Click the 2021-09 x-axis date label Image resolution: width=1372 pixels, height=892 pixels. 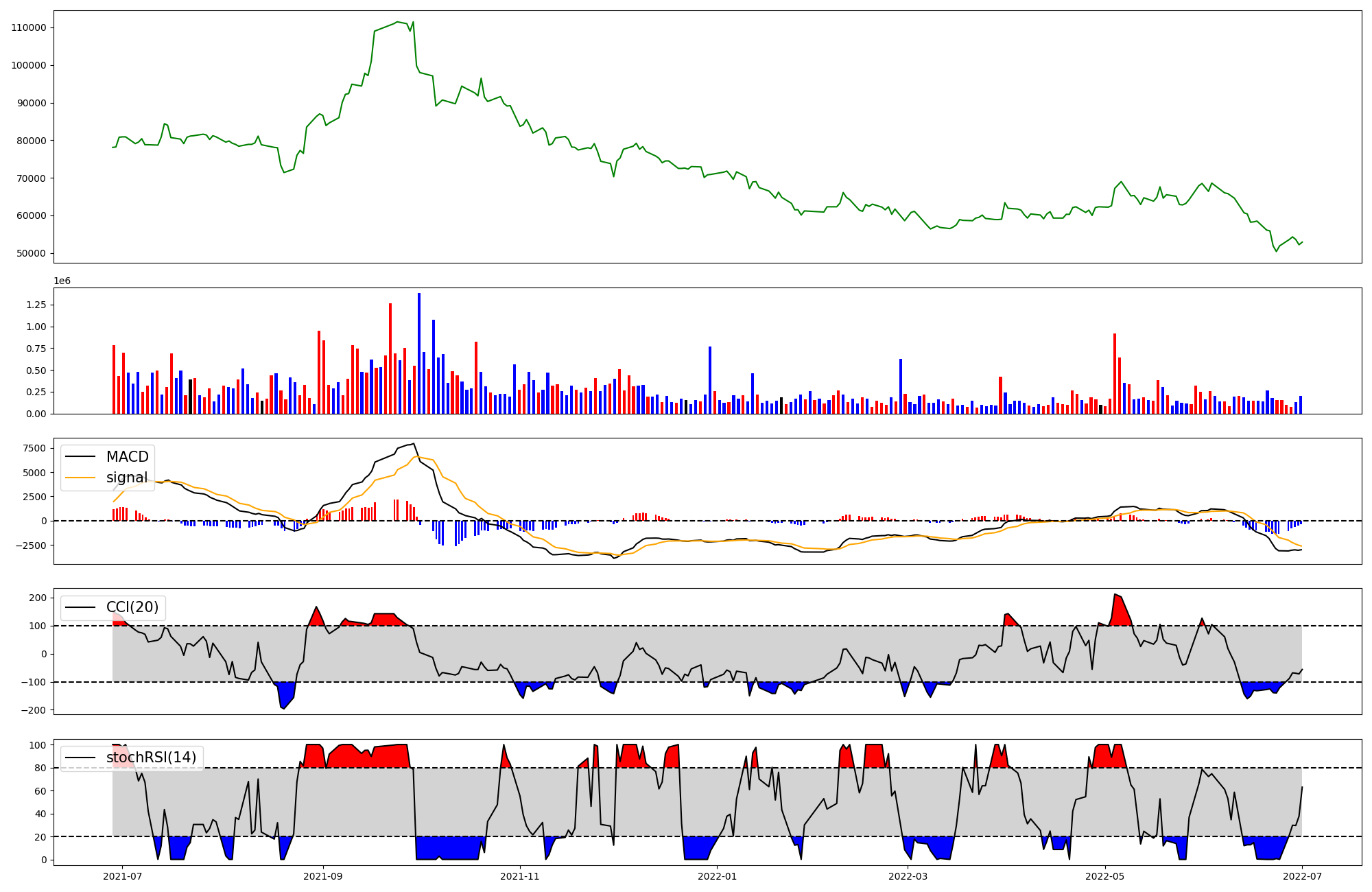point(322,876)
